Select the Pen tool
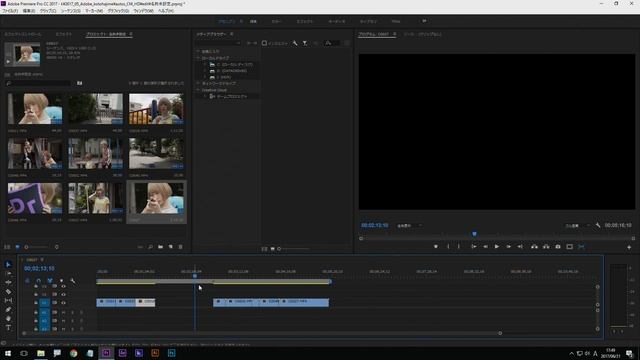 pyautogui.click(x=8, y=309)
